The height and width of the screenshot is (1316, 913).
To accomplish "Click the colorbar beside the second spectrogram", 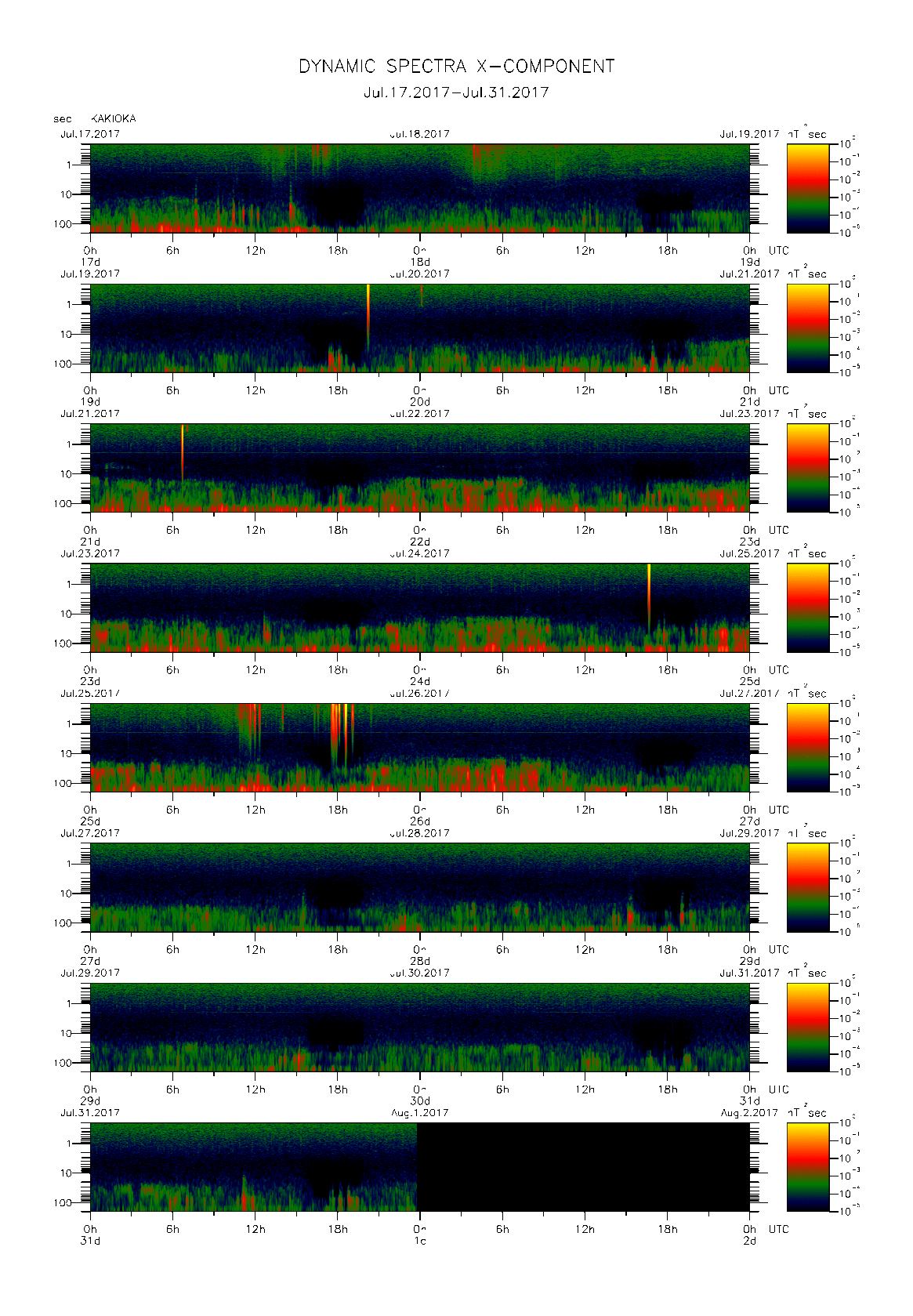I will [807, 328].
